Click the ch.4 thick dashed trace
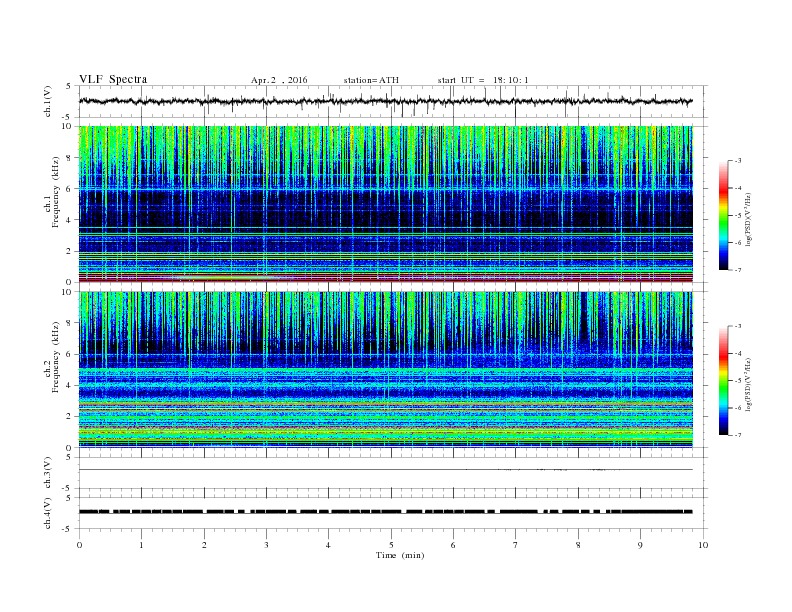792x612 pixels. (x=385, y=512)
